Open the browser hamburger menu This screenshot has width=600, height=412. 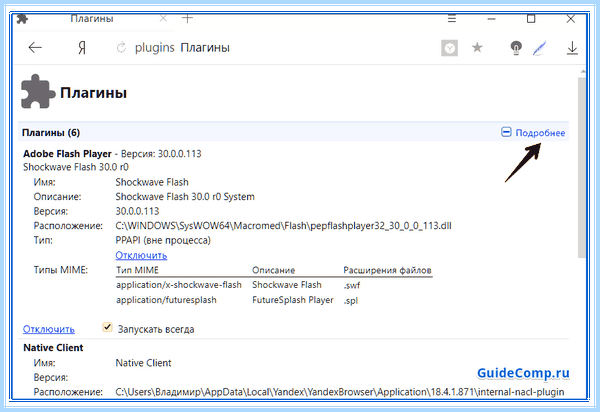point(452,18)
